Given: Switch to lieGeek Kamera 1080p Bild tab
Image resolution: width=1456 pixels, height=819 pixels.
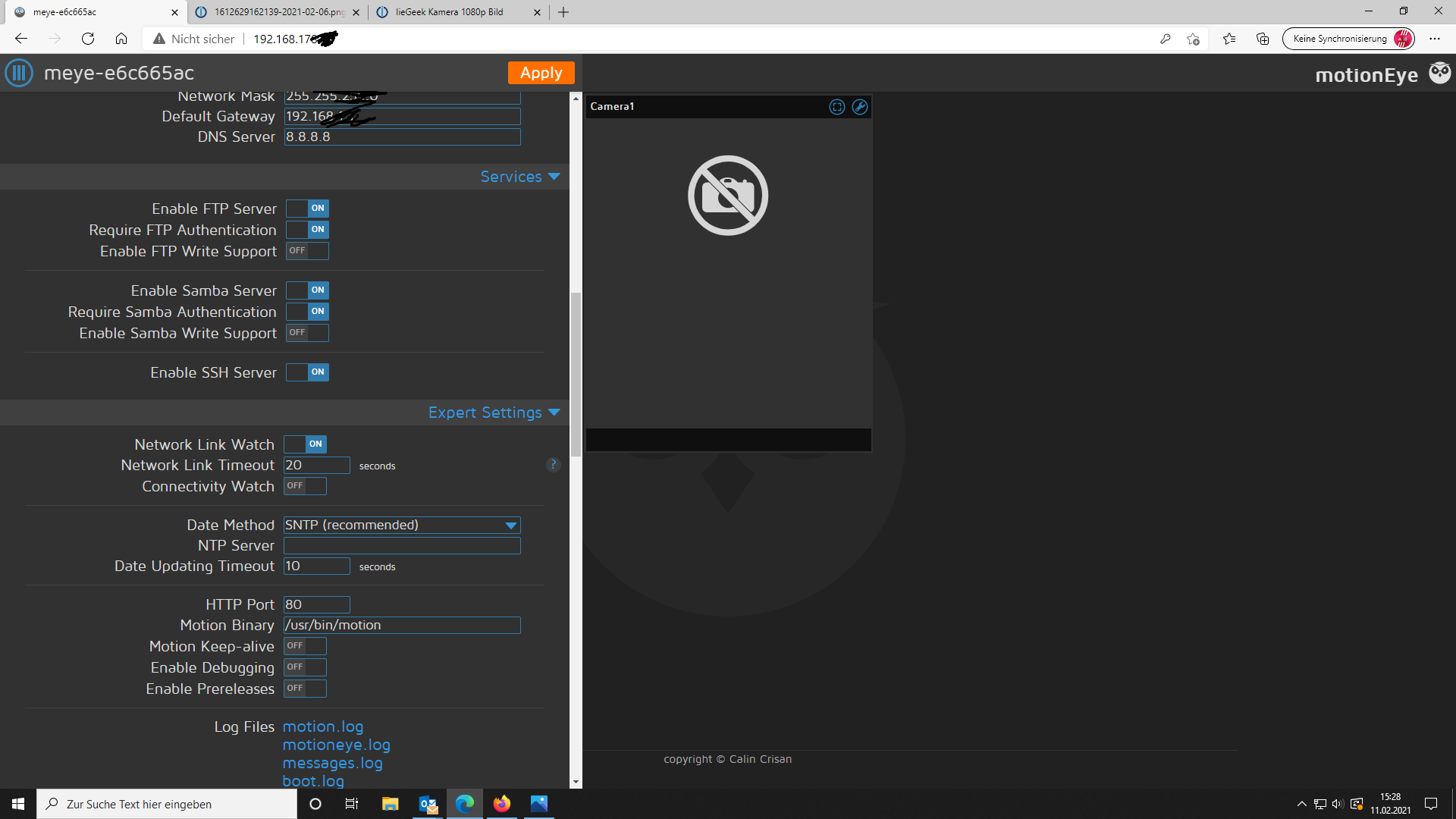Looking at the screenshot, I should tap(449, 12).
